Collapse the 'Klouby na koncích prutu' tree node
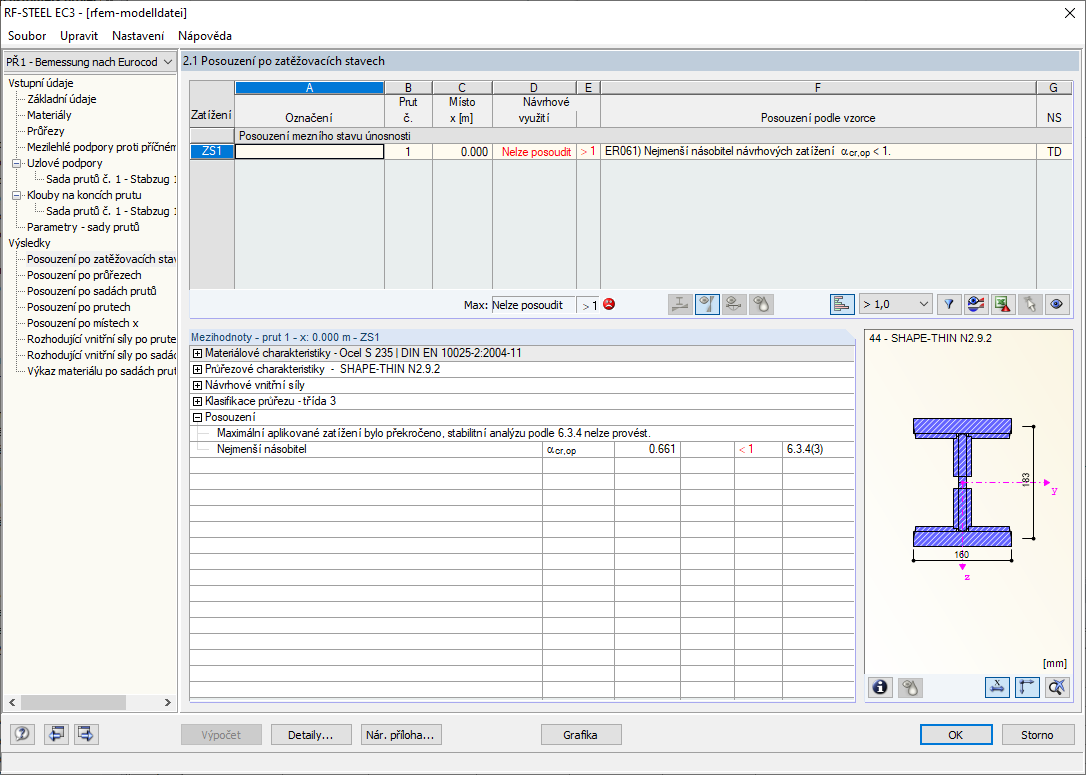The width and height of the screenshot is (1086, 775). pyautogui.click(x=17, y=195)
